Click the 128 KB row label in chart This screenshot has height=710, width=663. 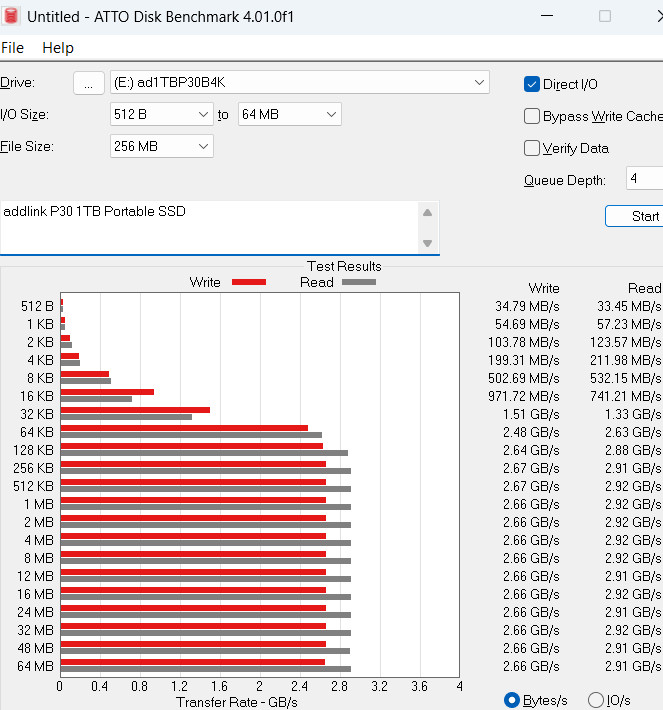[34, 451]
